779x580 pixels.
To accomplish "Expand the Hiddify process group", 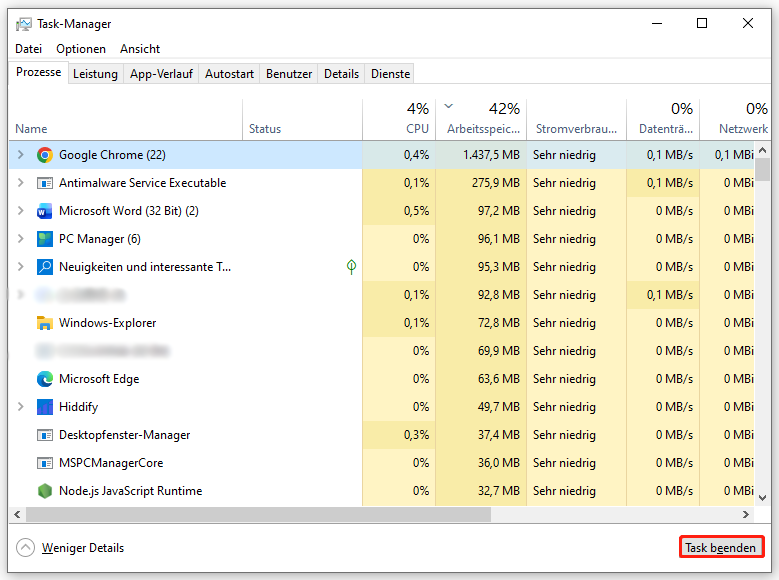I will tap(20, 407).
